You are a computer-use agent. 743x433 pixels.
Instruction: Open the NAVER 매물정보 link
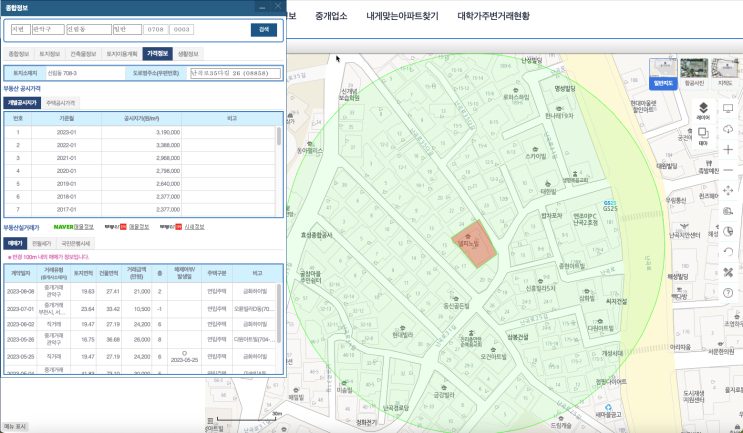[73, 227]
